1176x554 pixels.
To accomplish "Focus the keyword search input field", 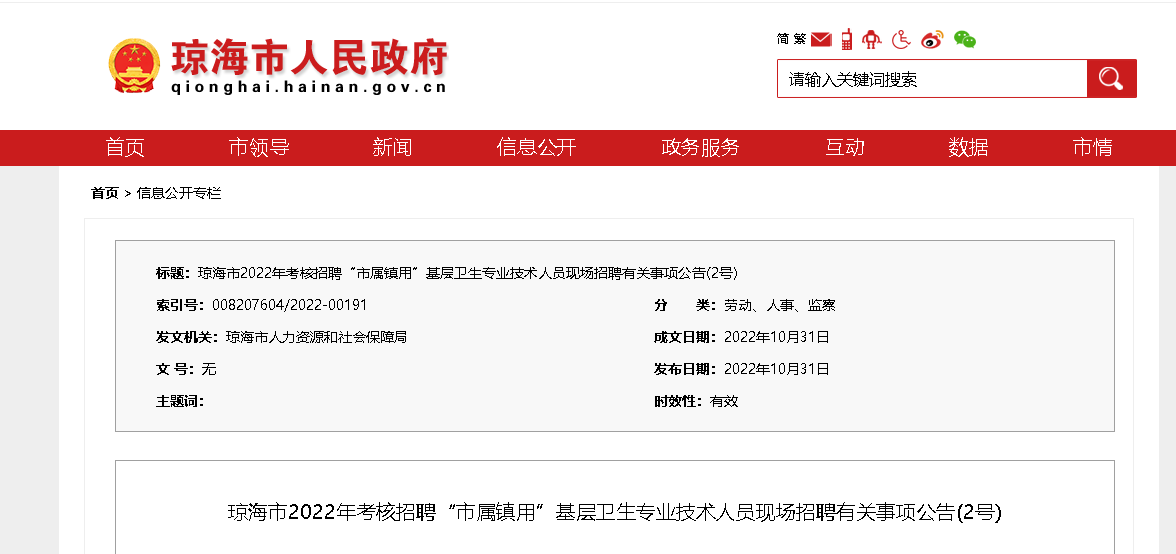I will (932, 78).
